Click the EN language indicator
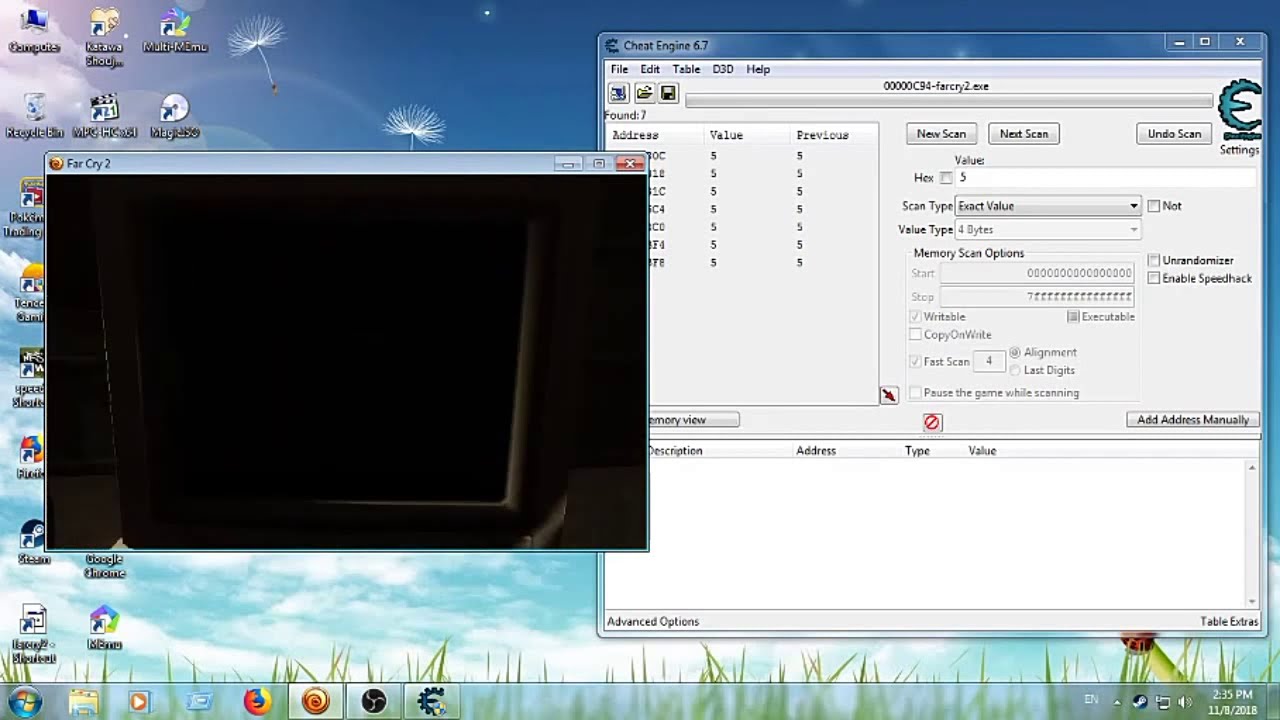 [1091, 700]
